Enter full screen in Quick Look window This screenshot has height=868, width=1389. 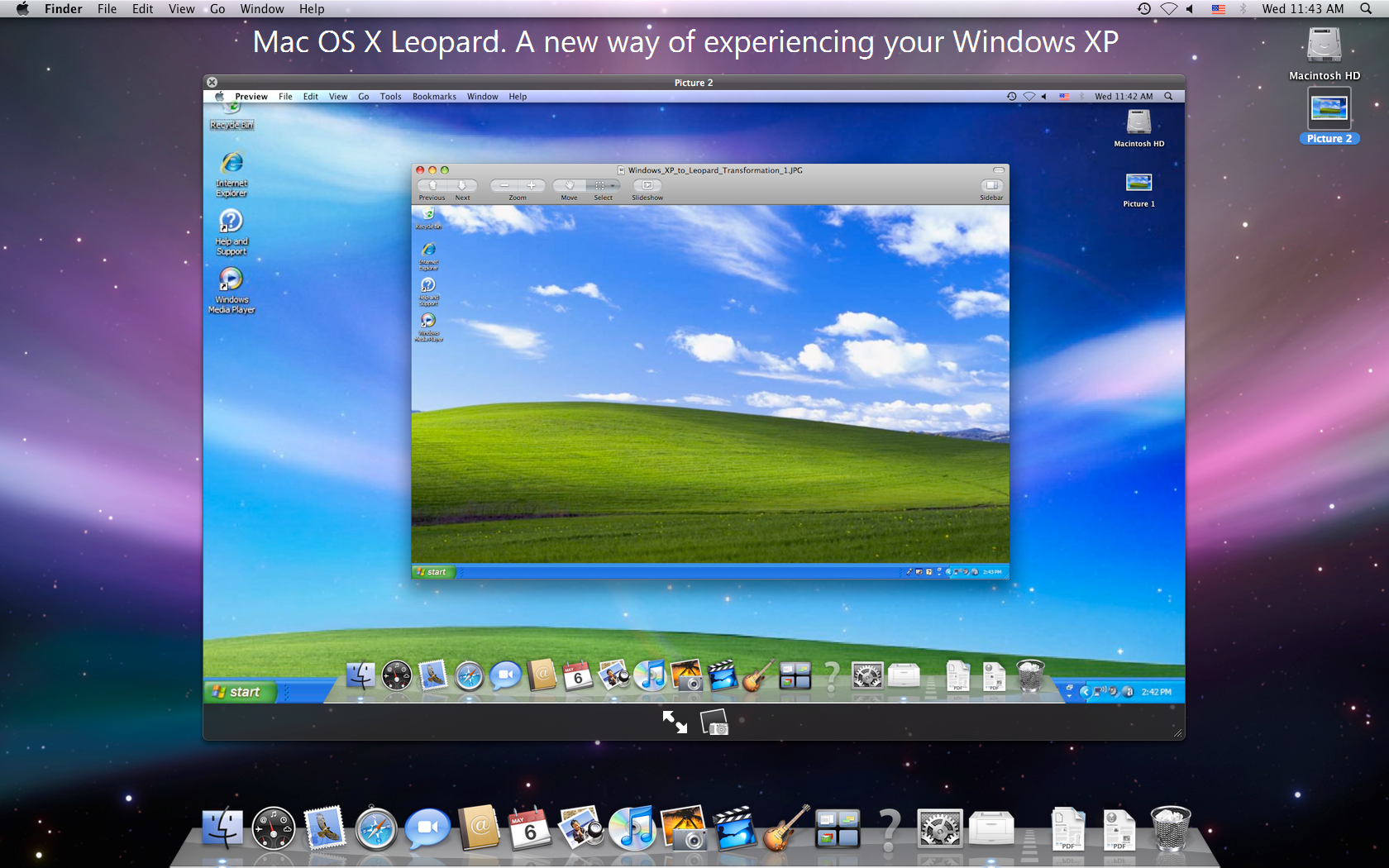(675, 722)
